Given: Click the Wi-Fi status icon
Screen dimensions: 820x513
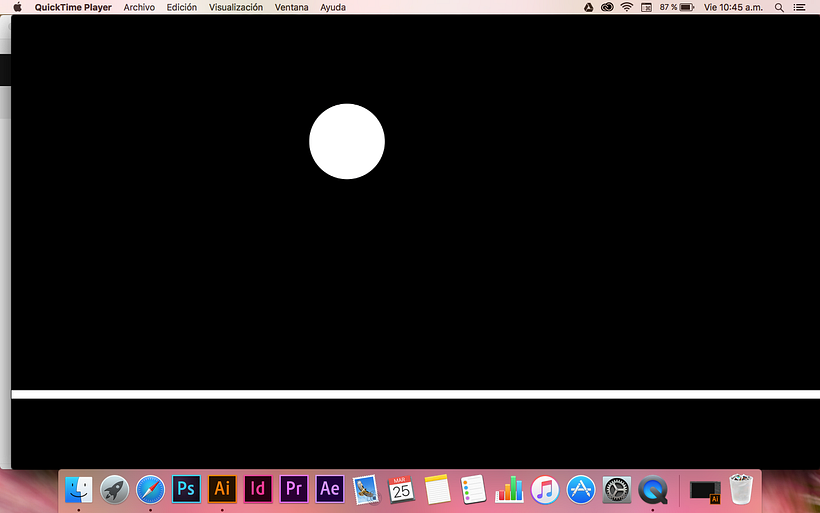Looking at the screenshot, I should pos(627,7).
